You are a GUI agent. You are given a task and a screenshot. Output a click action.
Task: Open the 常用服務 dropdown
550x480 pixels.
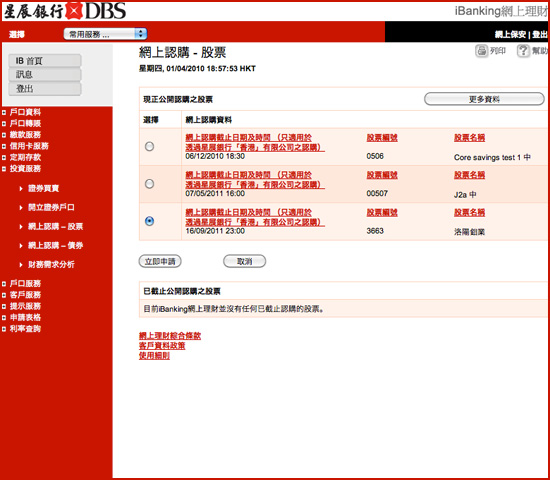tap(105, 34)
